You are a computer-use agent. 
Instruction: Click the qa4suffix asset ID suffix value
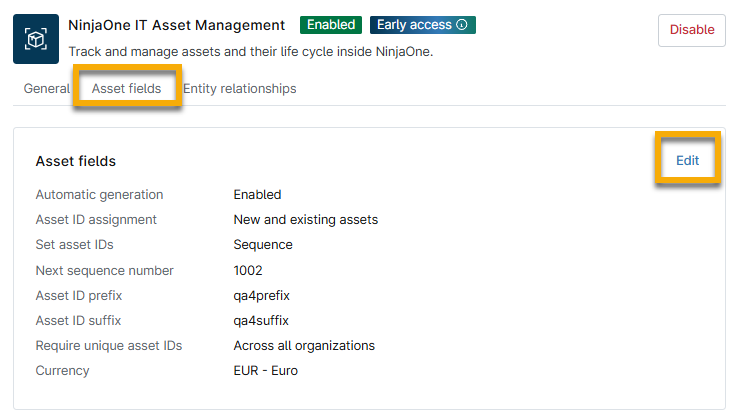(261, 321)
